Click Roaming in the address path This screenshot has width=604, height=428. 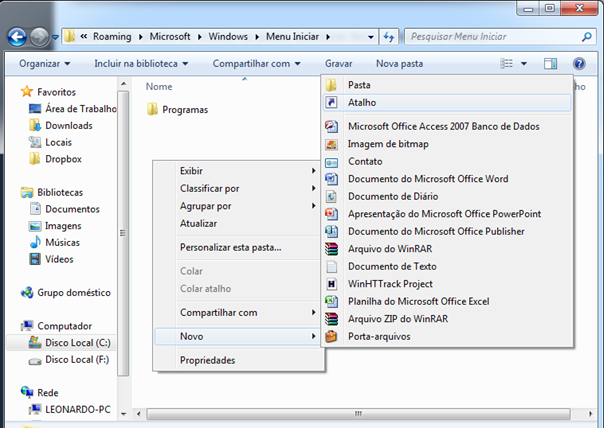click(x=112, y=37)
